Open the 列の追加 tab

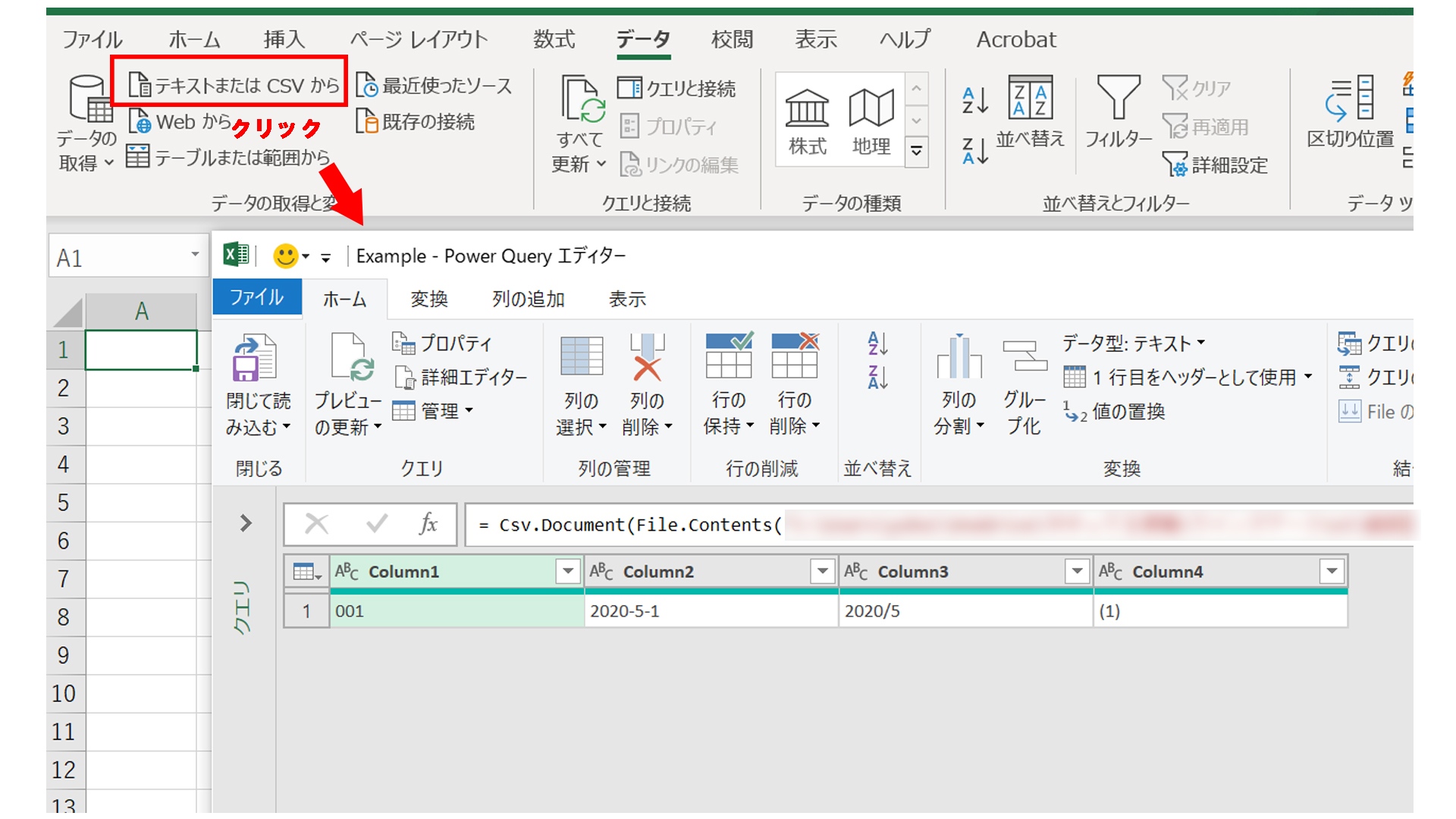pos(529,299)
